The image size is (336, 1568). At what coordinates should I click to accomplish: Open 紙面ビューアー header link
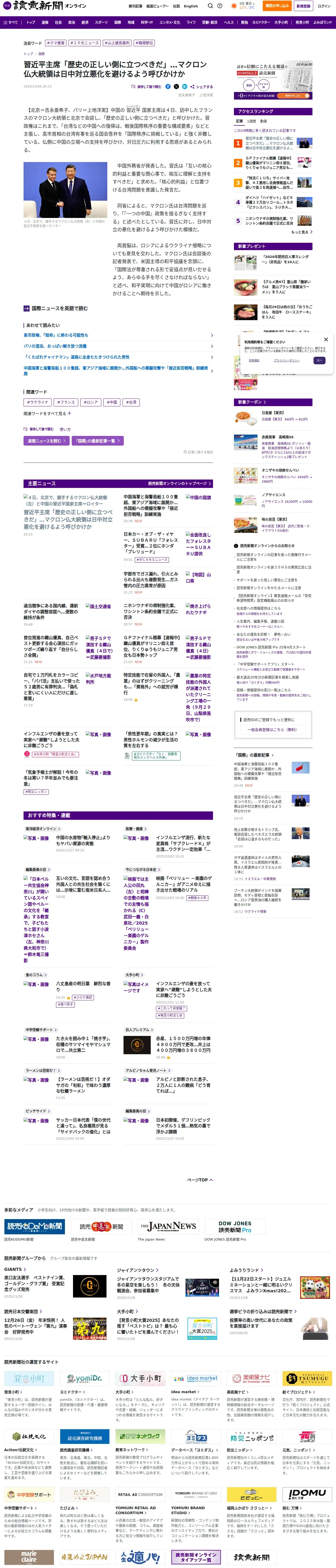(x=157, y=6)
